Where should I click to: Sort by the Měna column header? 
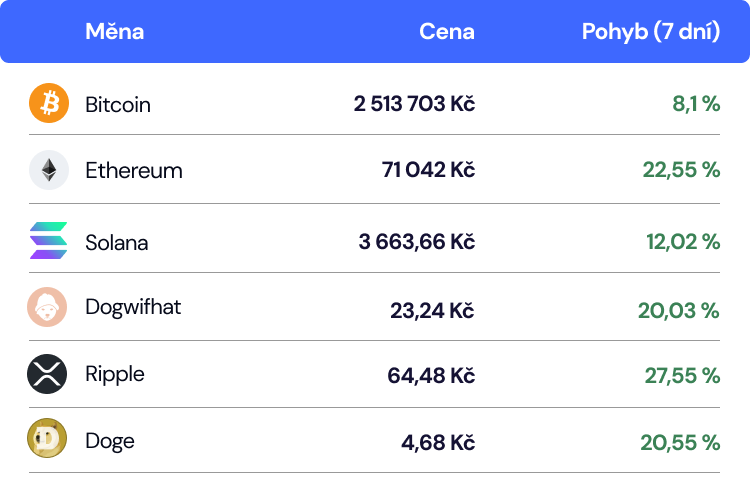coord(114,32)
